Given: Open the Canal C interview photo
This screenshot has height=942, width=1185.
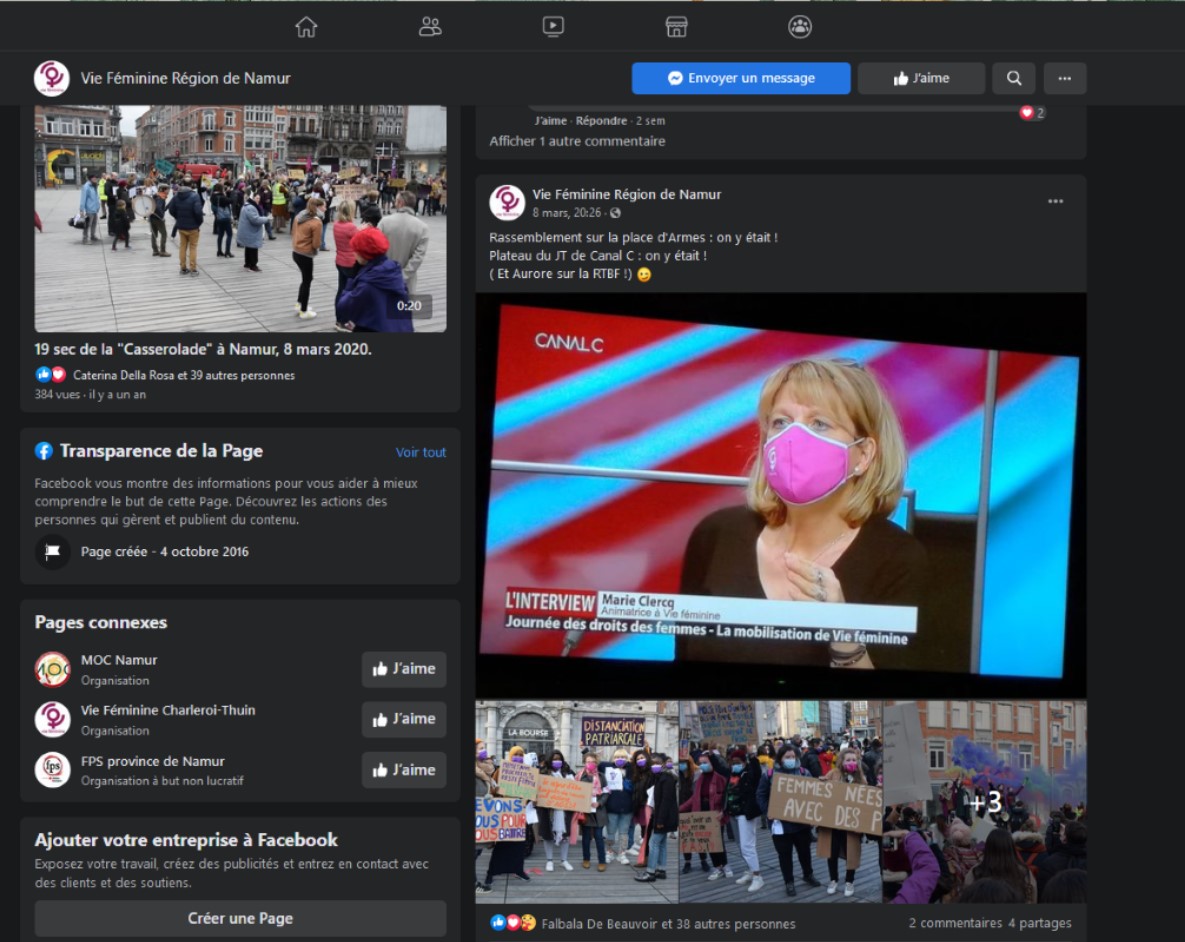Looking at the screenshot, I should (780, 495).
